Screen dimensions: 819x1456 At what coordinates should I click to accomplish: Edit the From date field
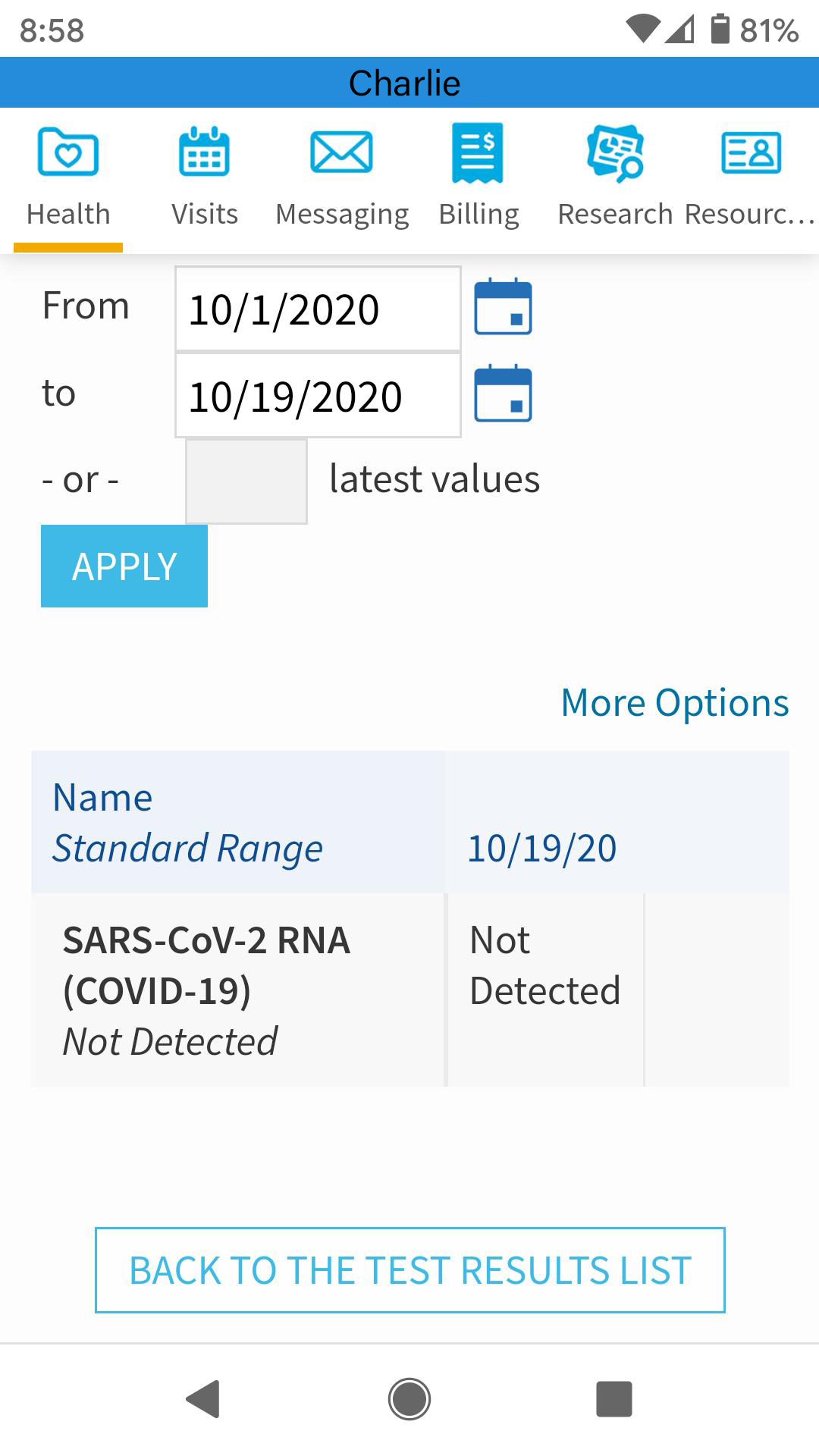click(318, 309)
